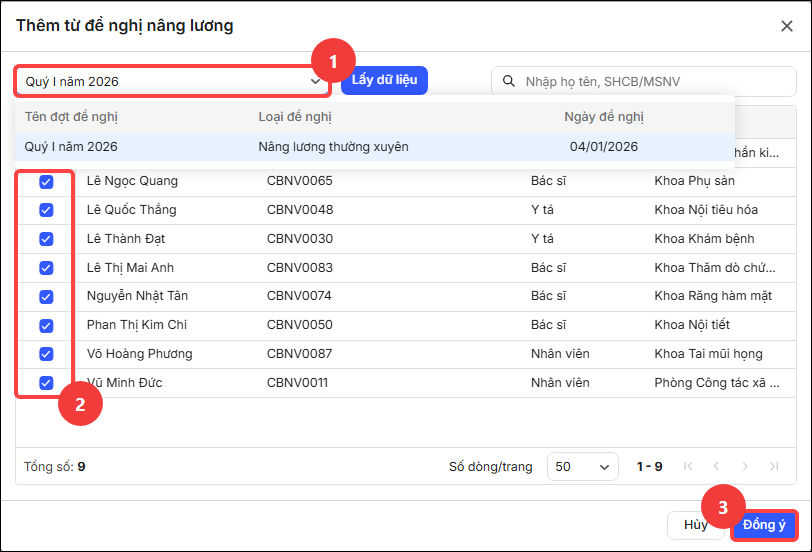The image size is (812, 552).
Task: Click employee code CBNV0087
Action: pyautogui.click(x=299, y=354)
